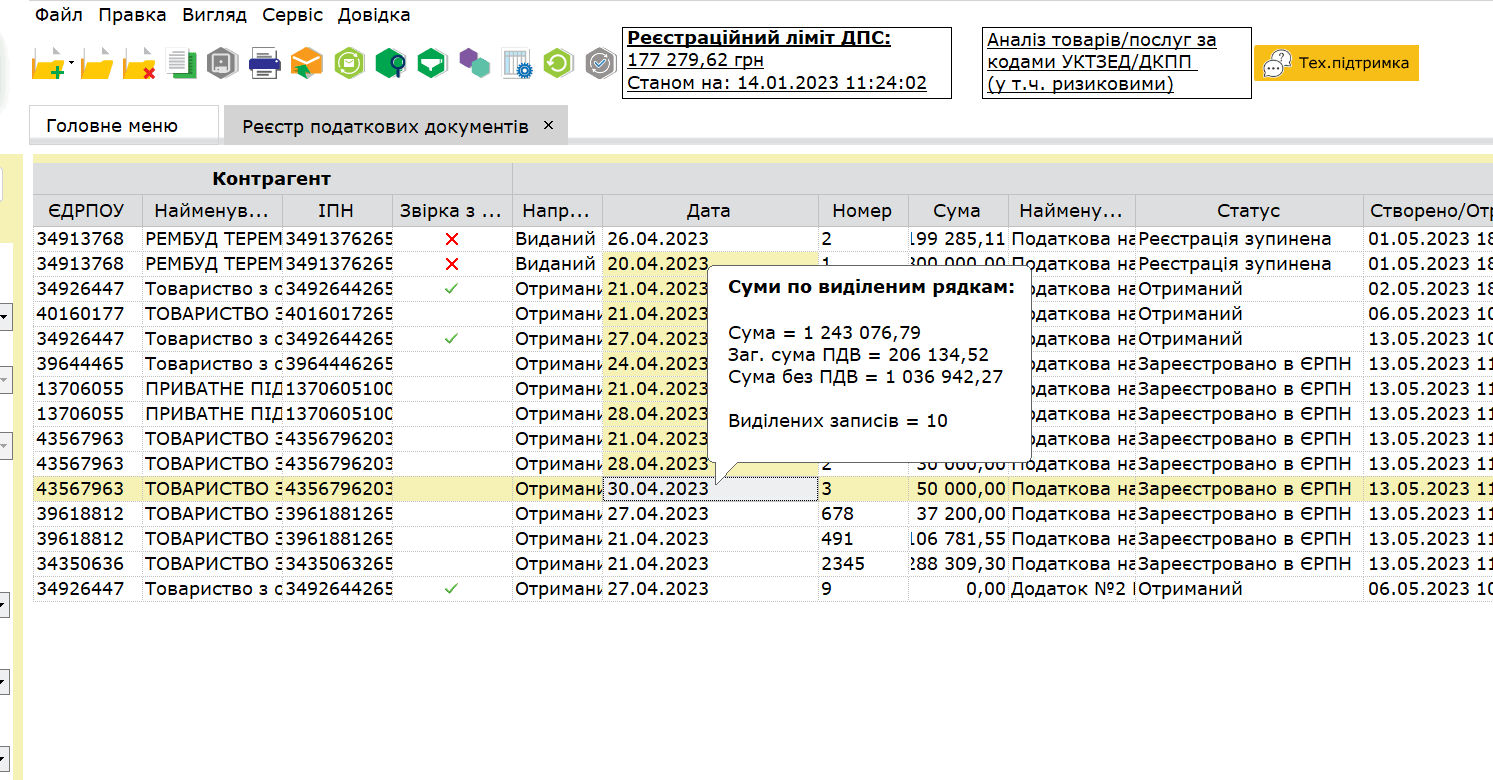Open search with the green magnifier hexagon

pyautogui.click(x=390, y=64)
